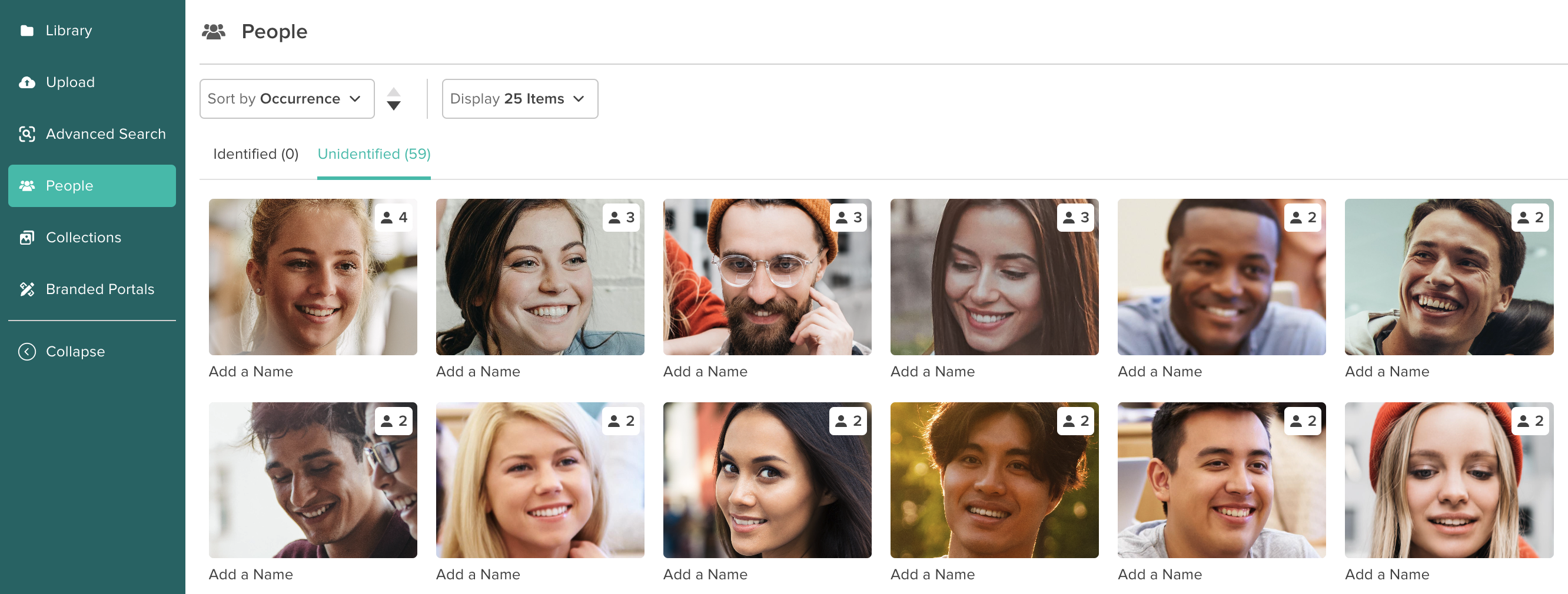This screenshot has width=1568, height=594.
Task: Expand the Display 25 Items dropdown
Action: pyautogui.click(x=519, y=98)
